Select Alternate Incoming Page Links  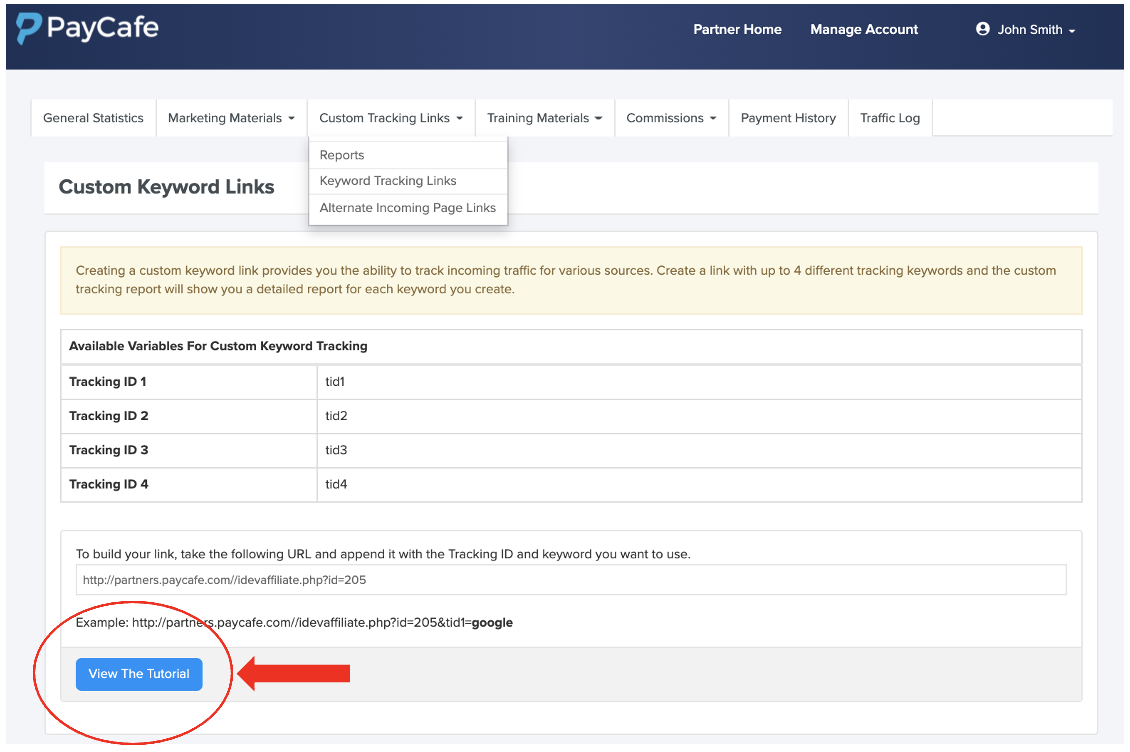[x=408, y=208]
